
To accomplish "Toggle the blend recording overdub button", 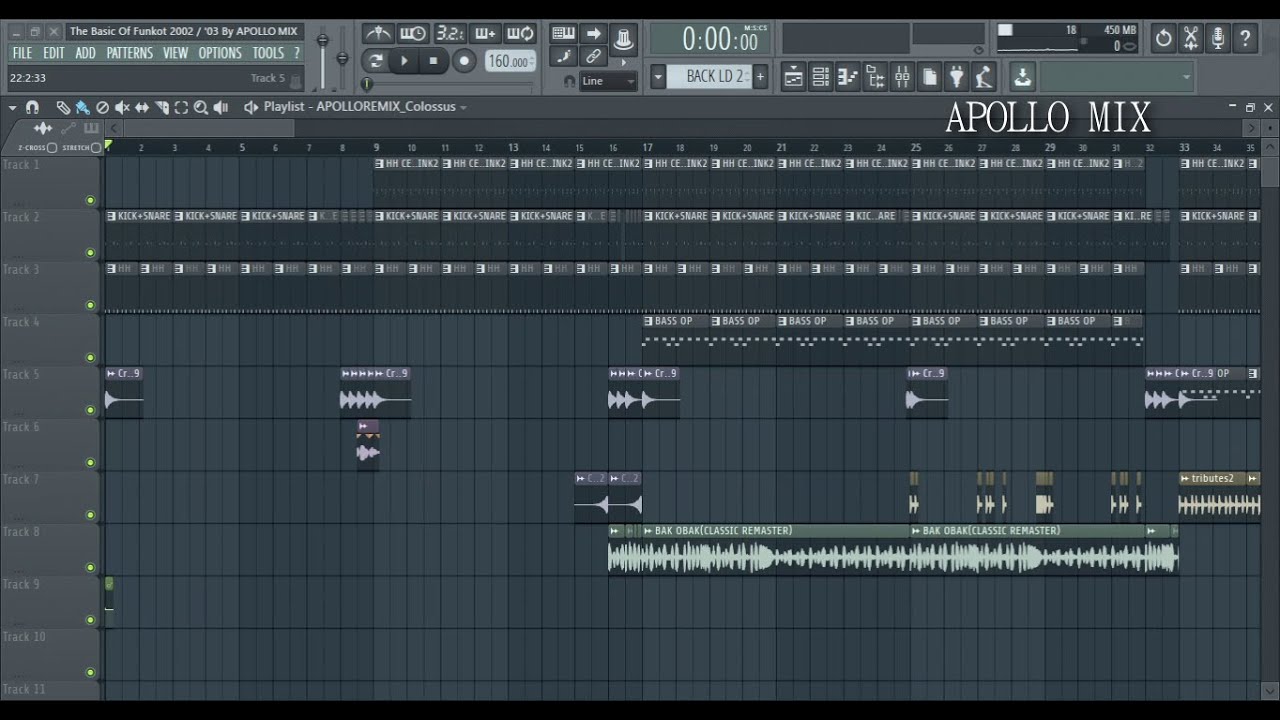I will click(485, 34).
